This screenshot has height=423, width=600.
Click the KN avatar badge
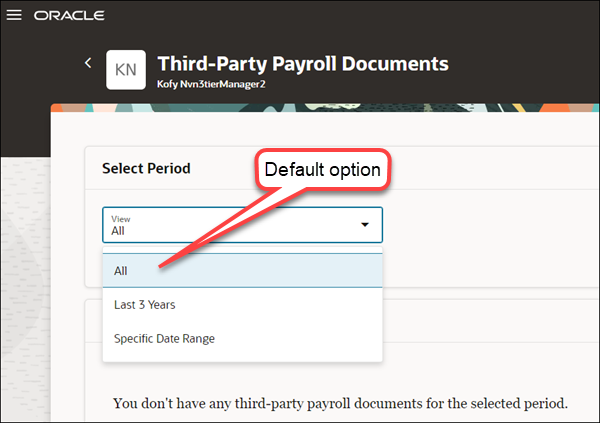click(126, 69)
